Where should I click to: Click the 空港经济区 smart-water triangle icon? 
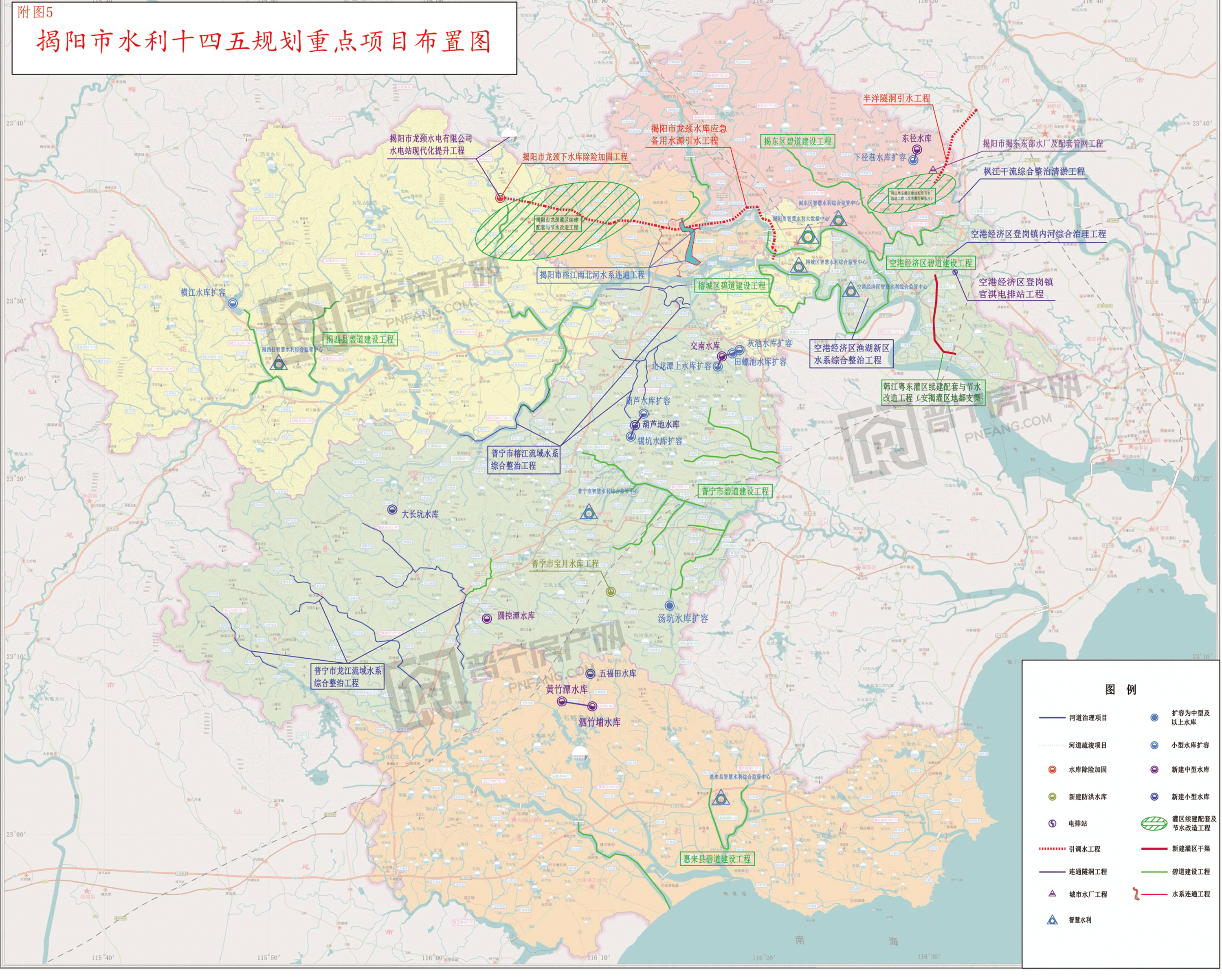851,291
